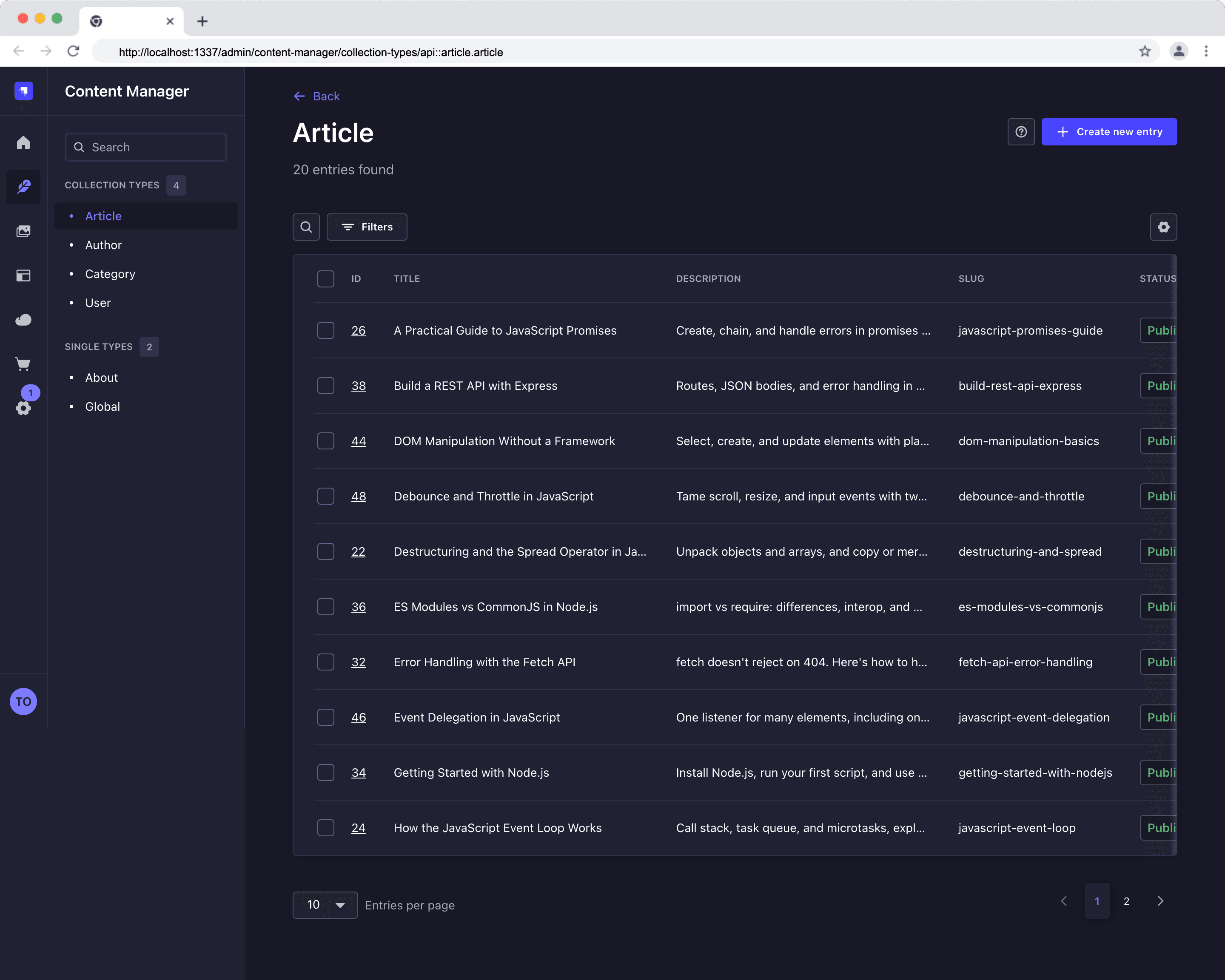Check the row for article 26
The width and height of the screenshot is (1225, 980).
point(325,330)
